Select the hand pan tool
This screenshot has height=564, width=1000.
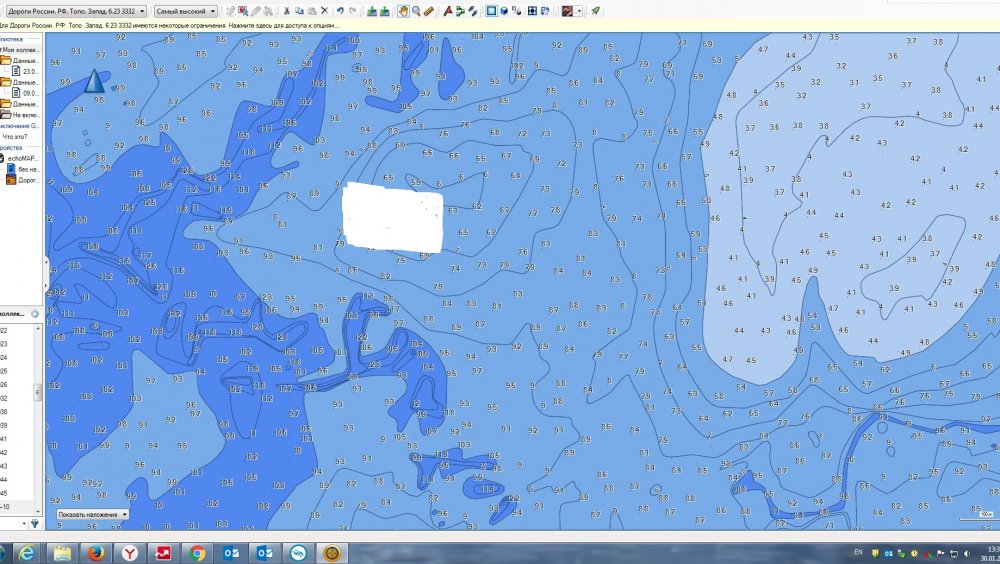tap(402, 11)
